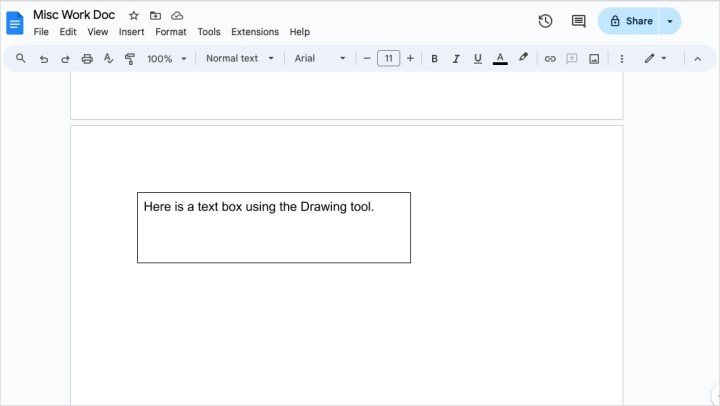Click the undo arrow icon
This screenshot has width=720, height=406.
43,59
